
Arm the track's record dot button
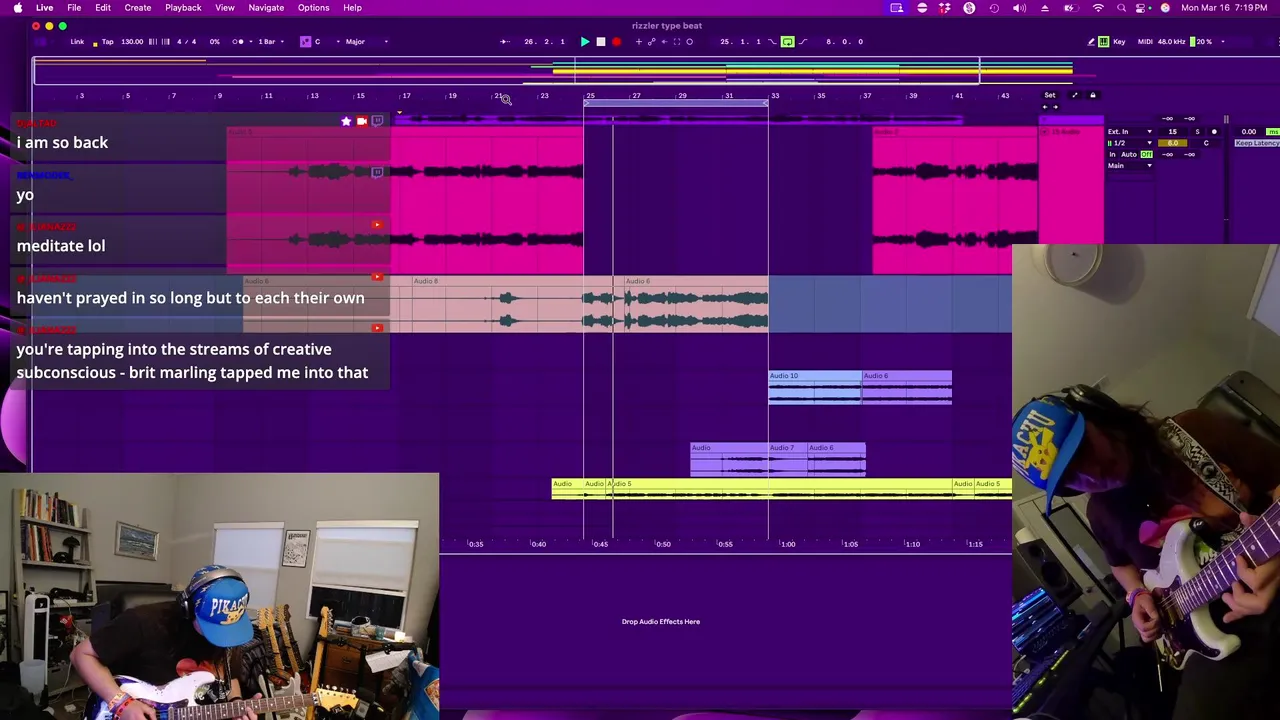(1214, 131)
